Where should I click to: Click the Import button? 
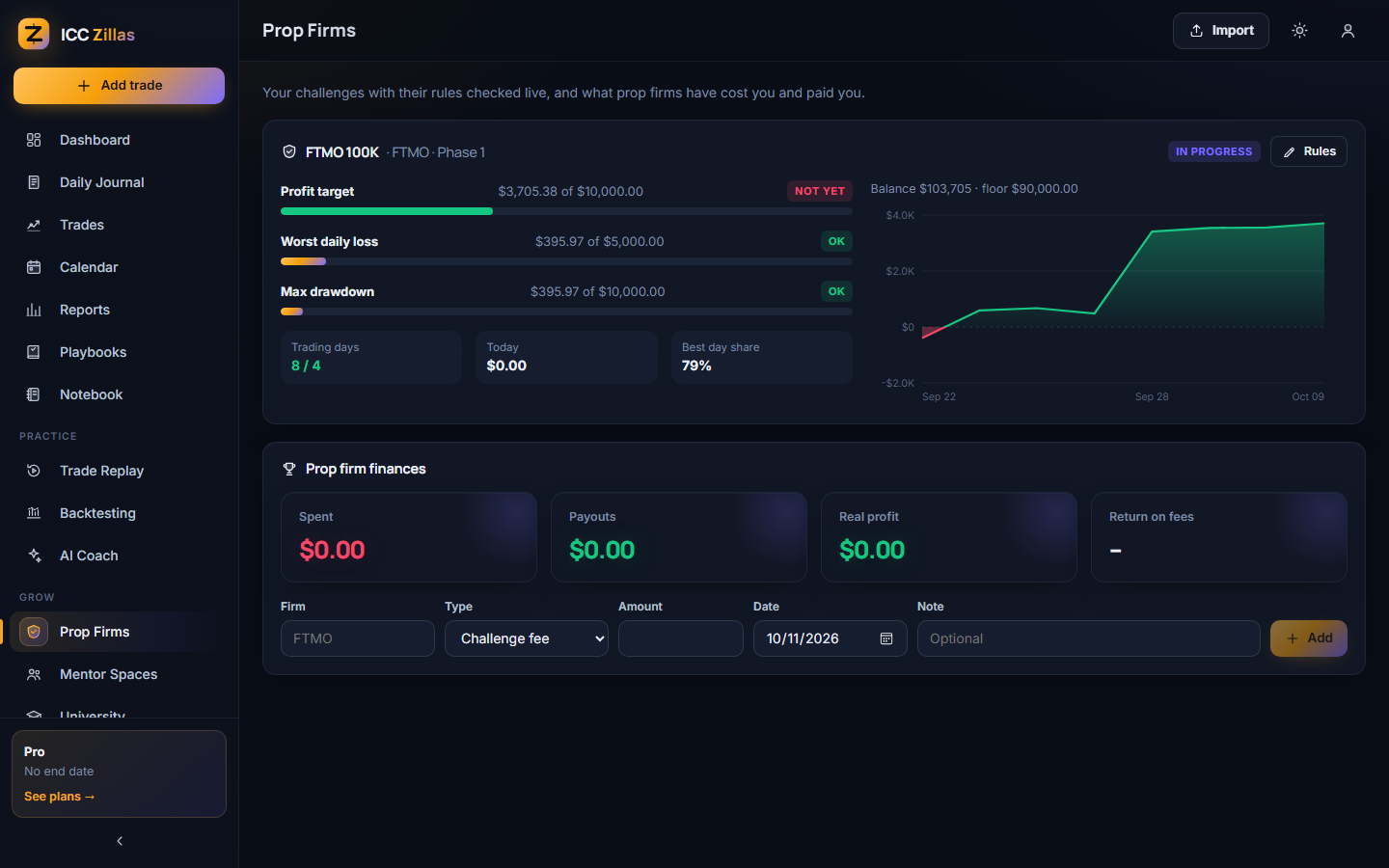pos(1221,31)
